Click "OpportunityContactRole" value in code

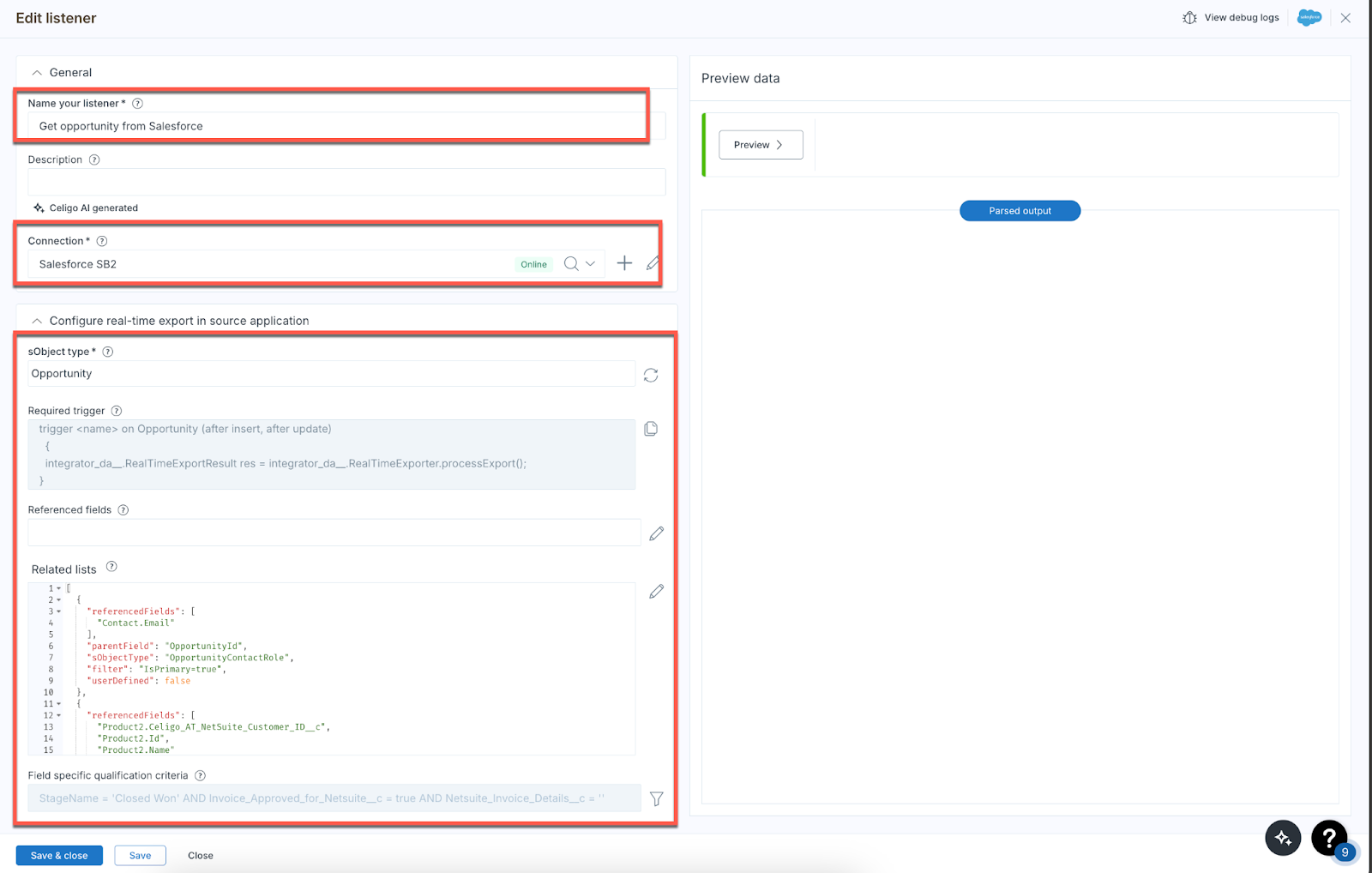(x=227, y=658)
